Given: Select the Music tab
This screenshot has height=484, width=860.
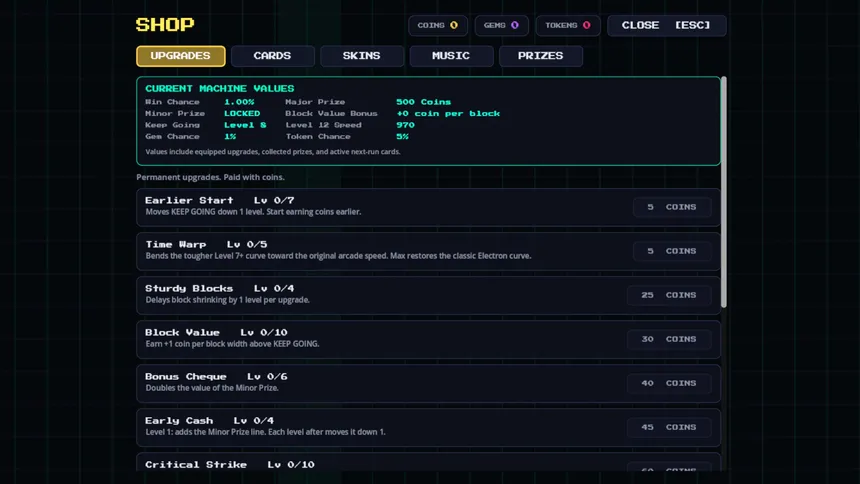Looking at the screenshot, I should (451, 56).
